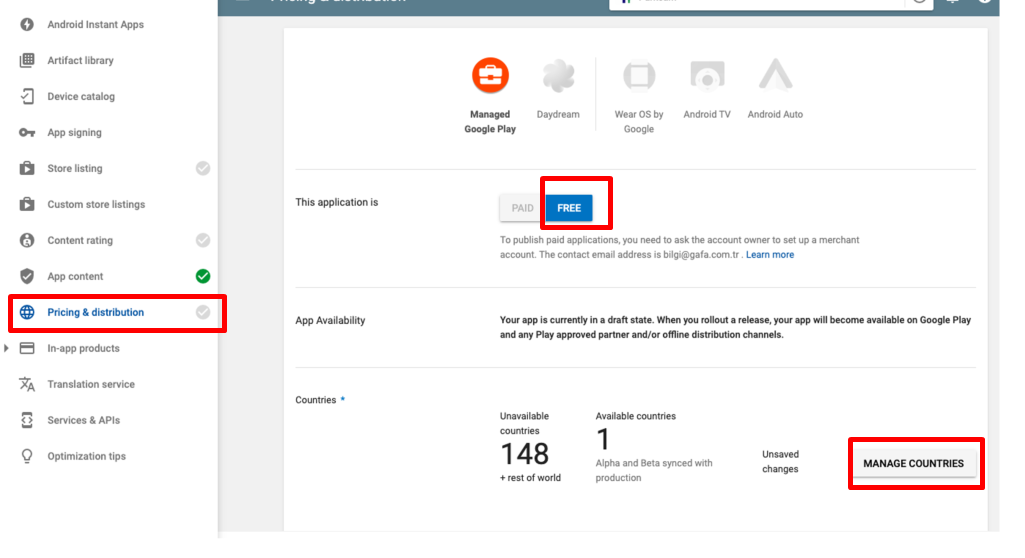This screenshot has width=1025, height=558.
Task: Click the '+ rest of world' text
Action: click(x=530, y=478)
